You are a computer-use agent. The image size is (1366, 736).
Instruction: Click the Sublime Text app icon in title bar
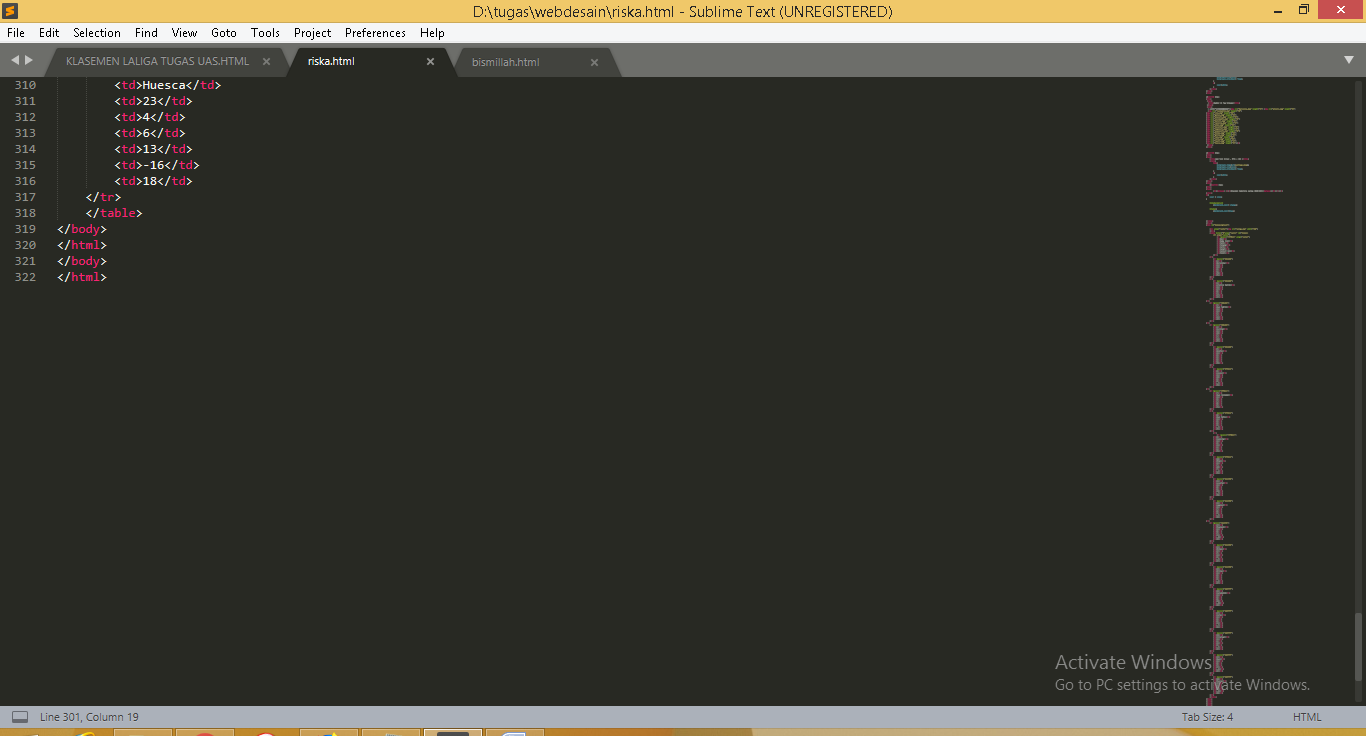click(x=11, y=11)
